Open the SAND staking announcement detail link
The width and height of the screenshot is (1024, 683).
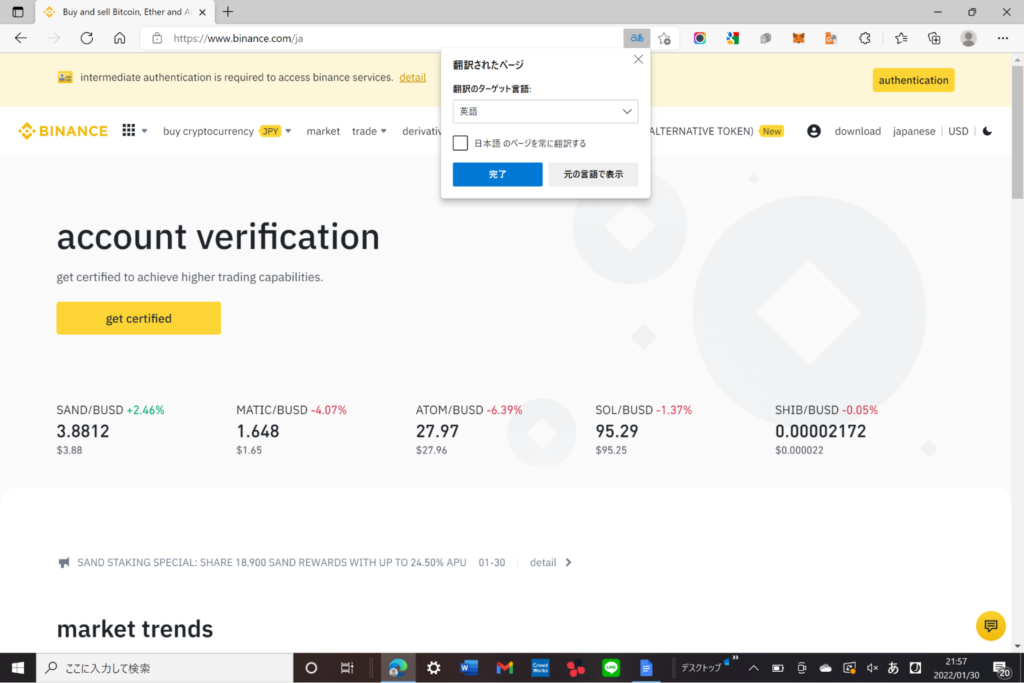[543, 562]
